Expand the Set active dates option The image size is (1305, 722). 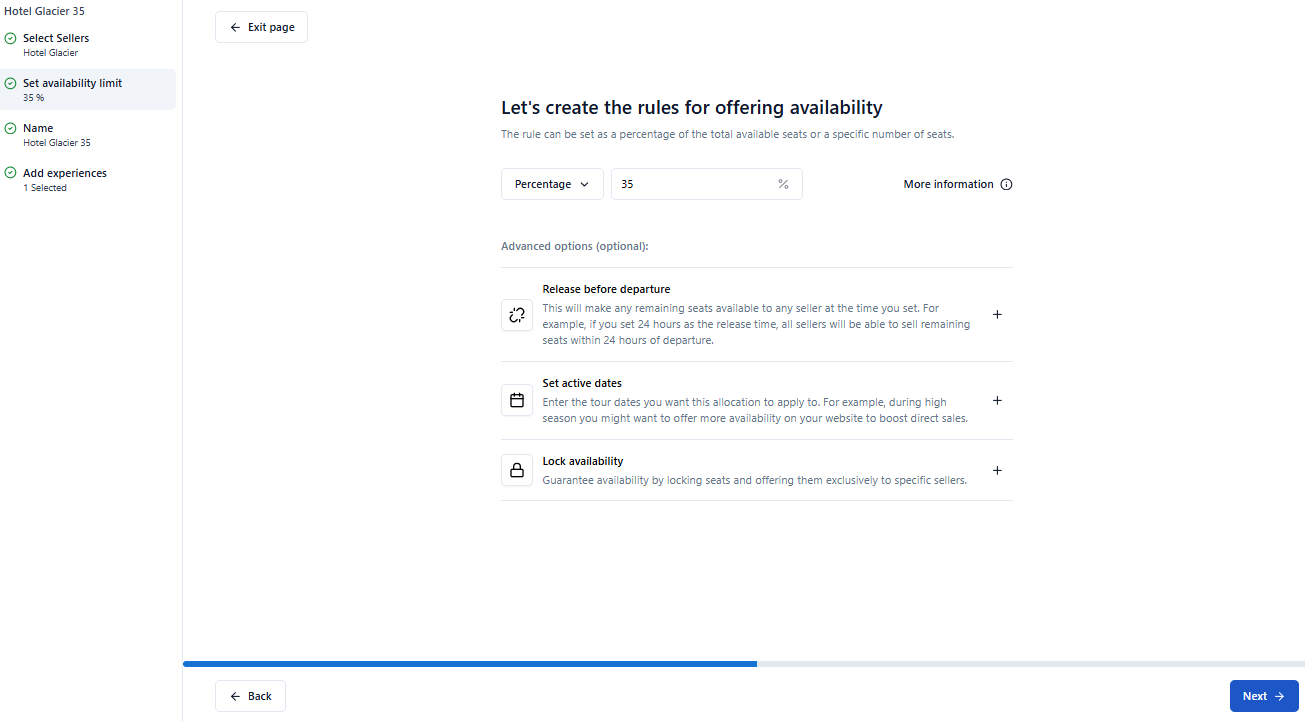coord(996,400)
